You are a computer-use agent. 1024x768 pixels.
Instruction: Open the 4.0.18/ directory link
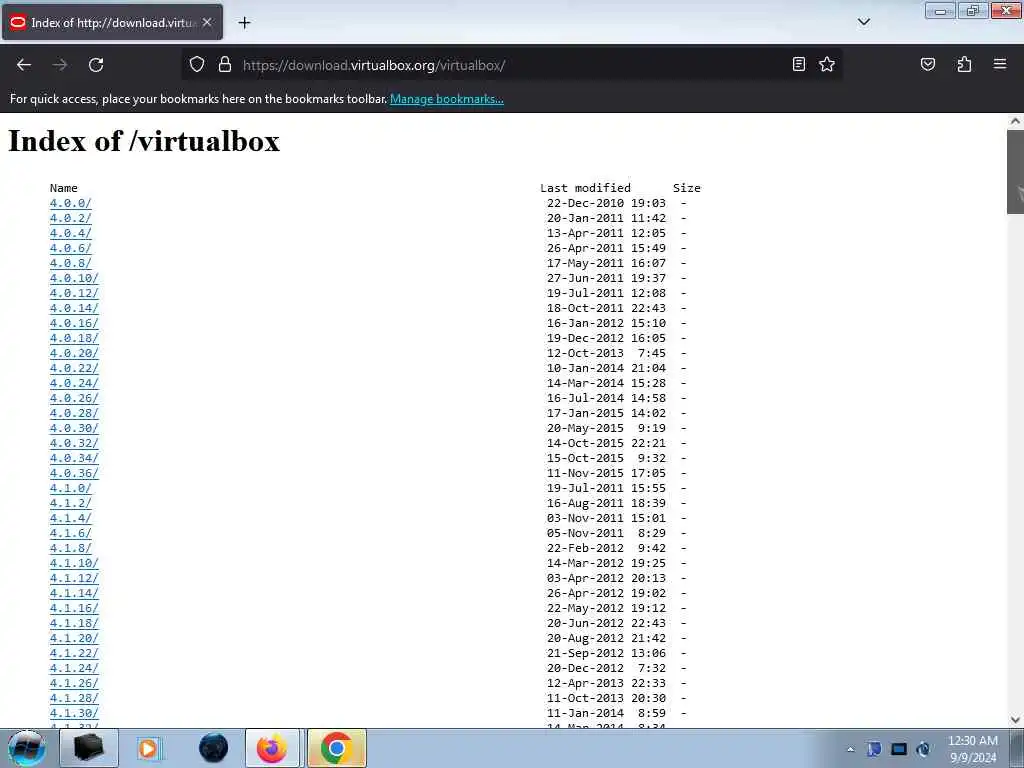coord(74,338)
